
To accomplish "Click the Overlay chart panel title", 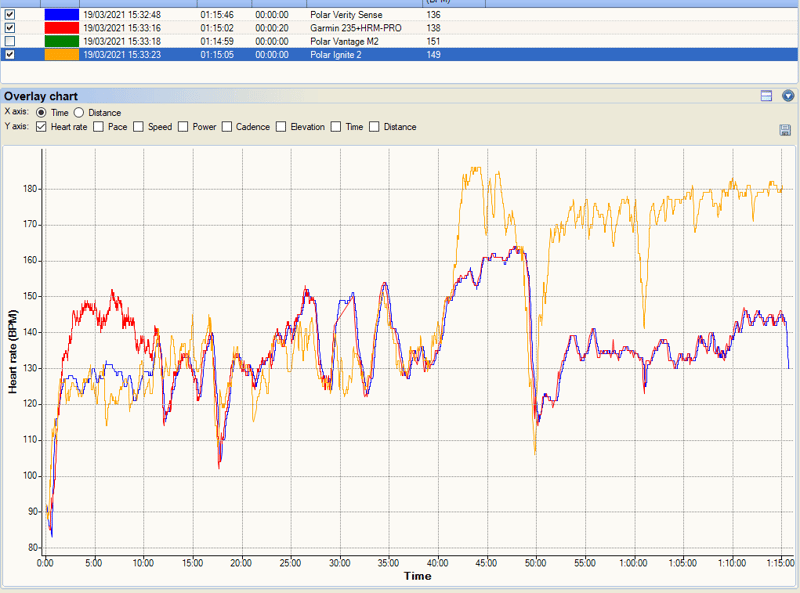I will tap(41, 96).
